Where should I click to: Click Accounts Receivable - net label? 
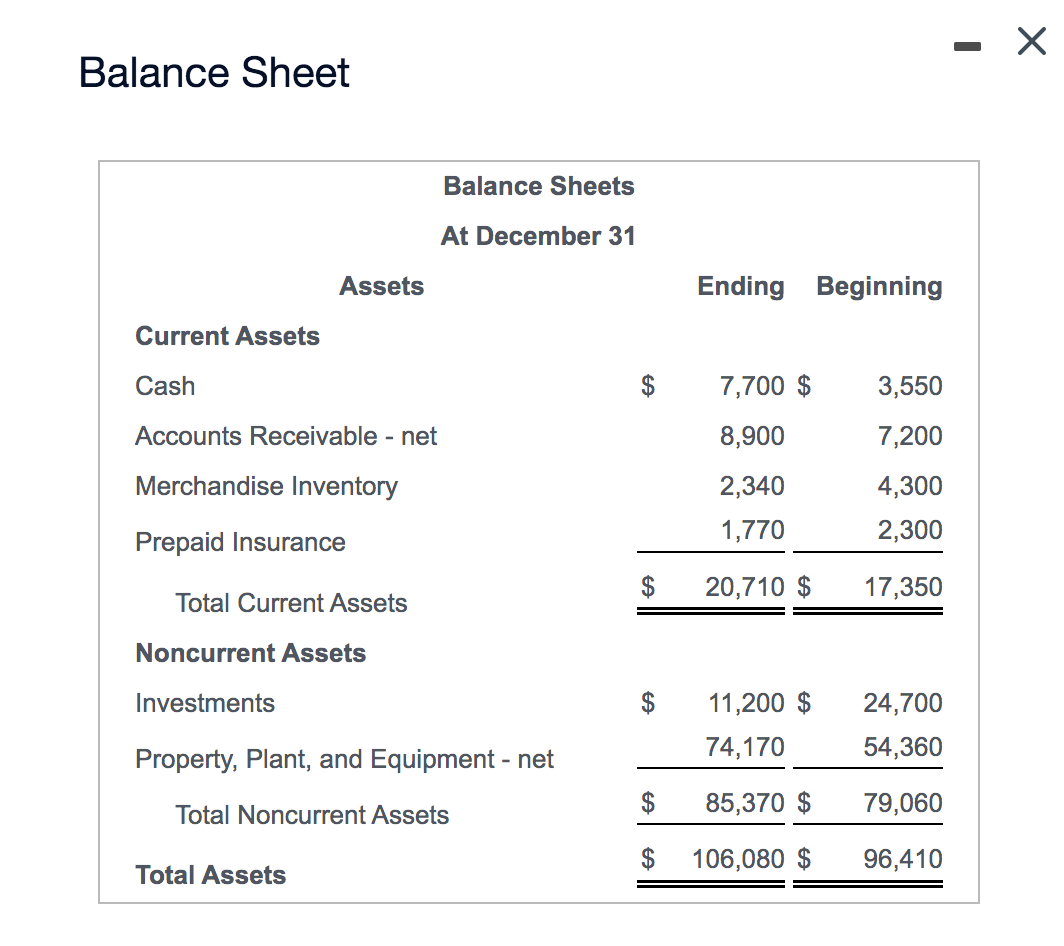(x=286, y=436)
